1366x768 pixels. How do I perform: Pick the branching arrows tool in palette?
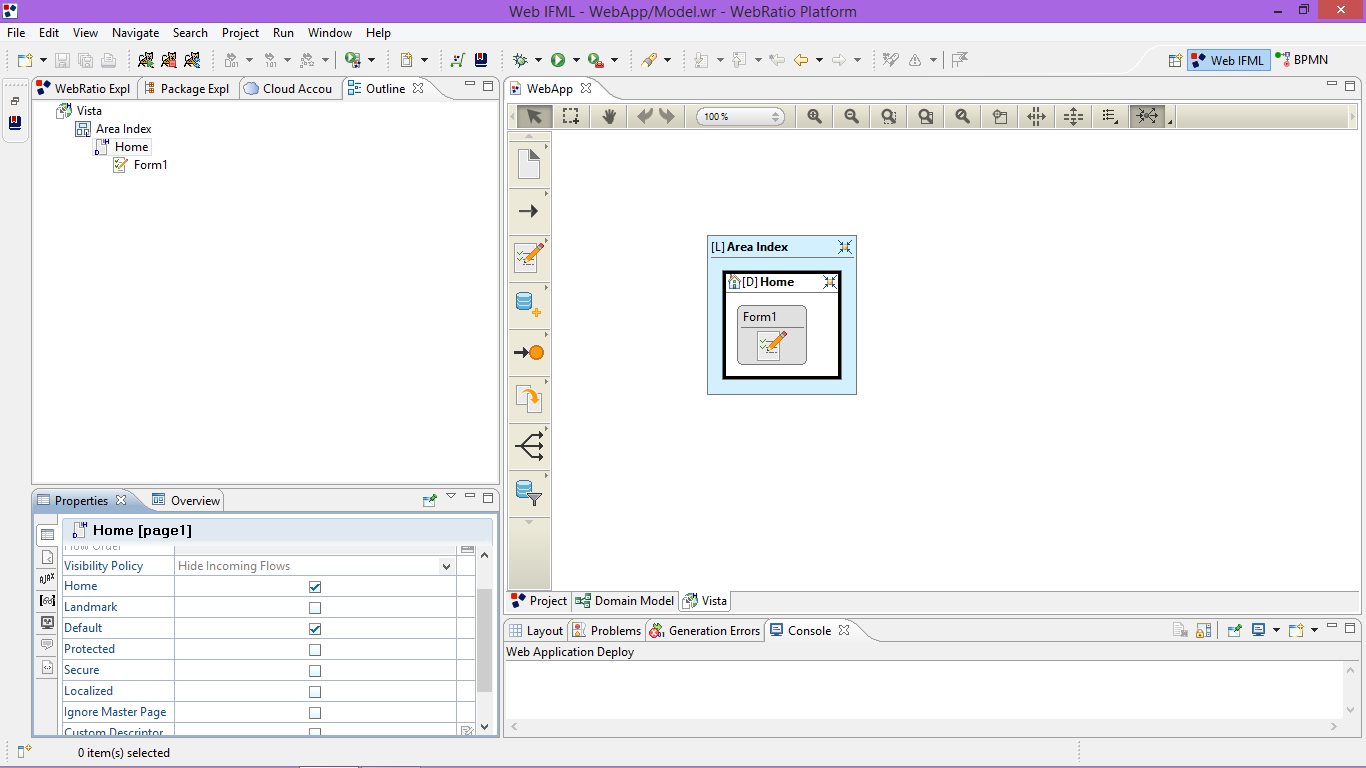pyautogui.click(x=529, y=444)
